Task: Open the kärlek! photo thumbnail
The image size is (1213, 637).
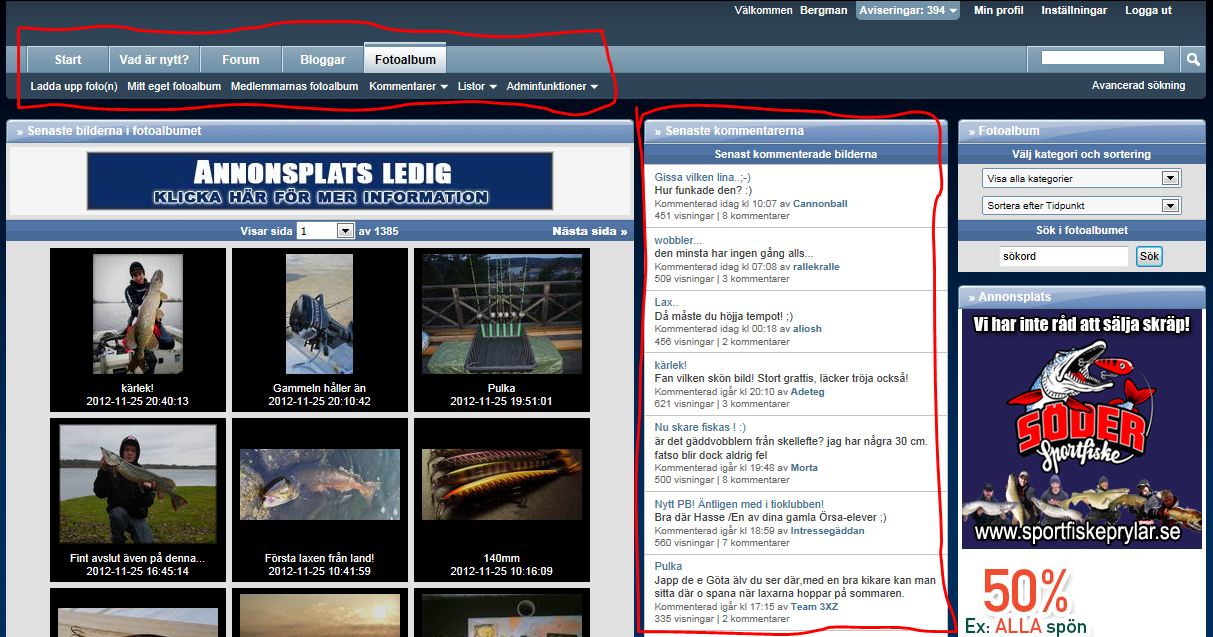Action: click(x=138, y=314)
